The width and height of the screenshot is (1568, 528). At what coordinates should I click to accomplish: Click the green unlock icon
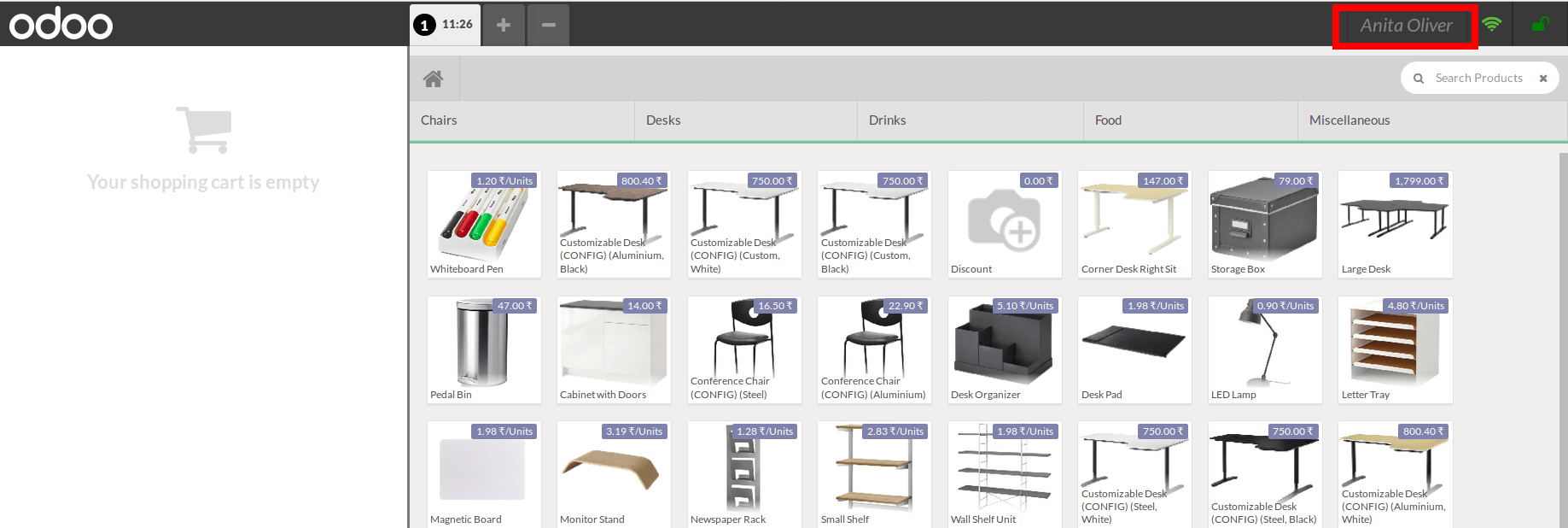pyautogui.click(x=1539, y=25)
